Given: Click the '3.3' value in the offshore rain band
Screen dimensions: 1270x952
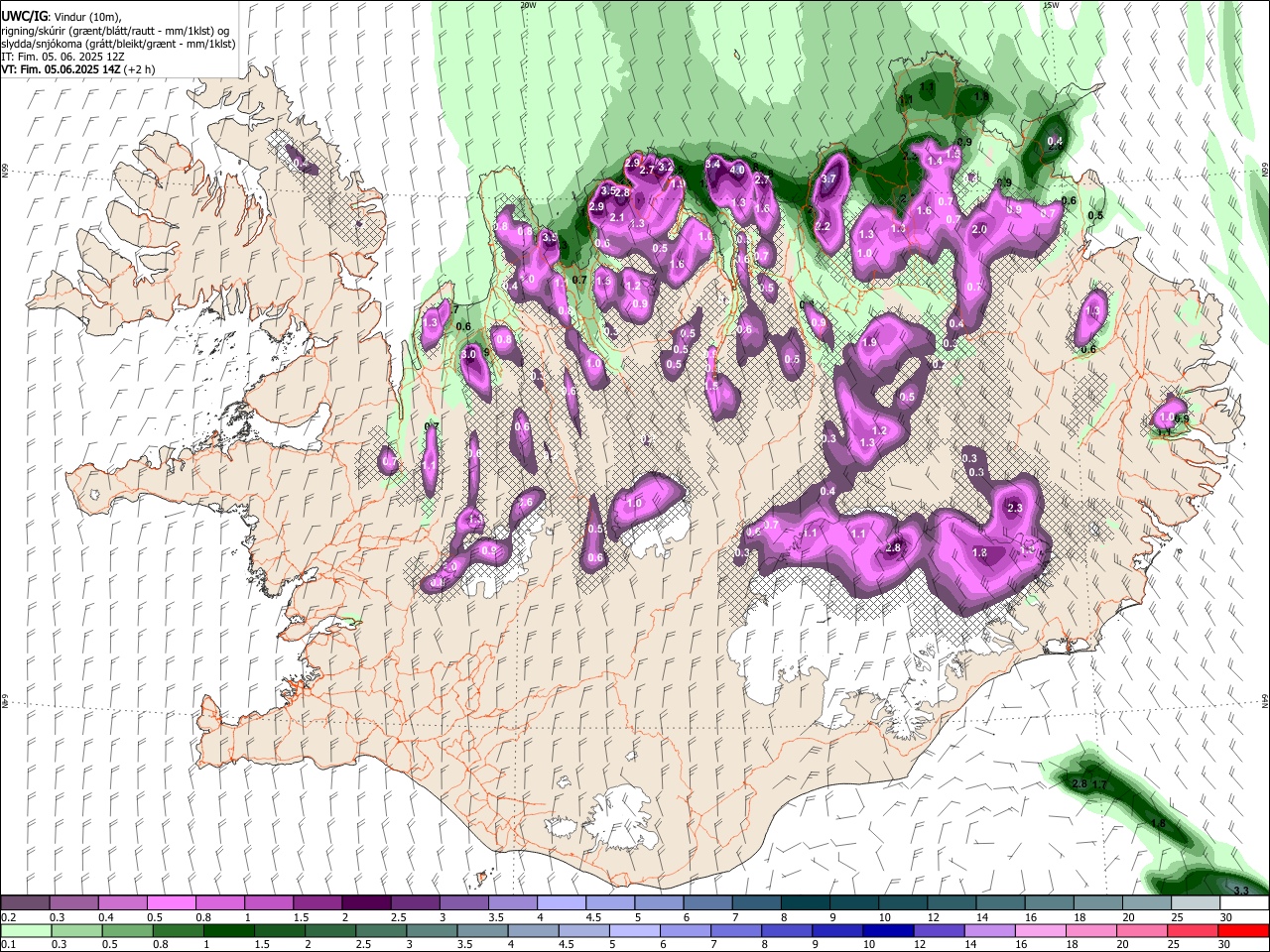Looking at the screenshot, I should click(x=1240, y=890).
